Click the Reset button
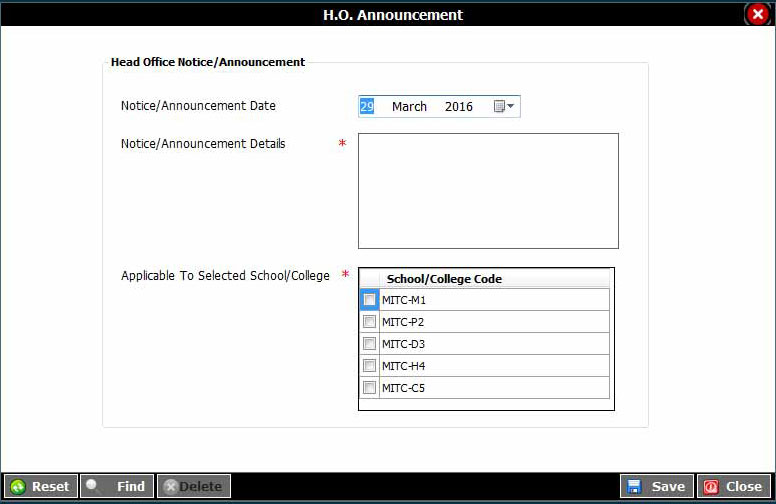776x504 pixels. (x=41, y=487)
